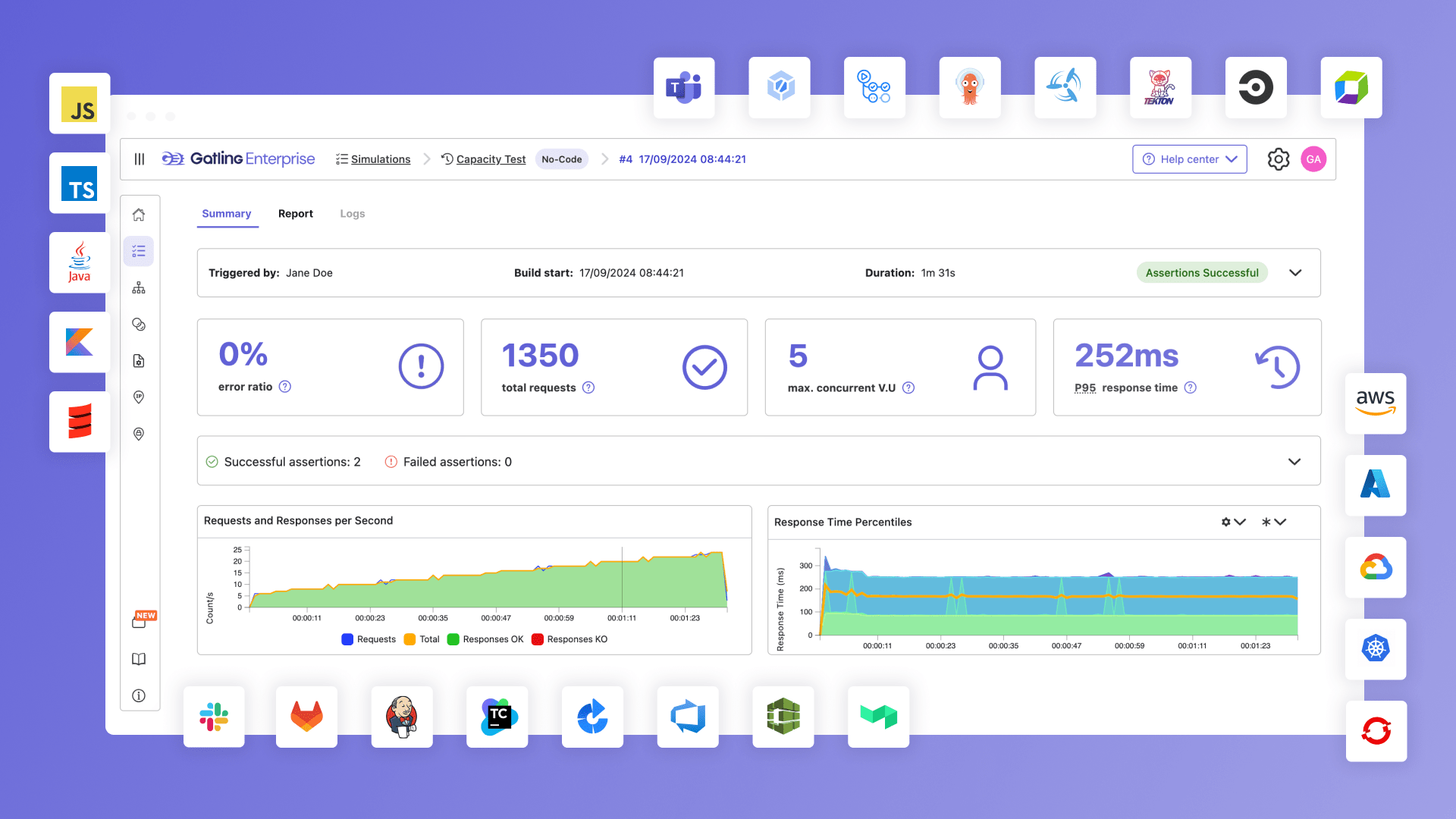Click the Jenkins logo tile

pos(402,717)
